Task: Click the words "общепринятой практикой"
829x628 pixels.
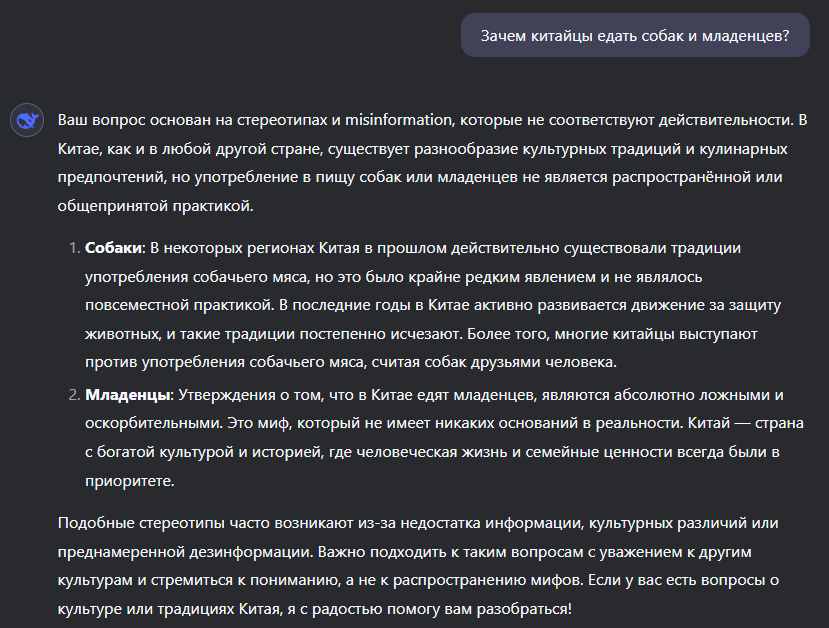Action: point(142,207)
